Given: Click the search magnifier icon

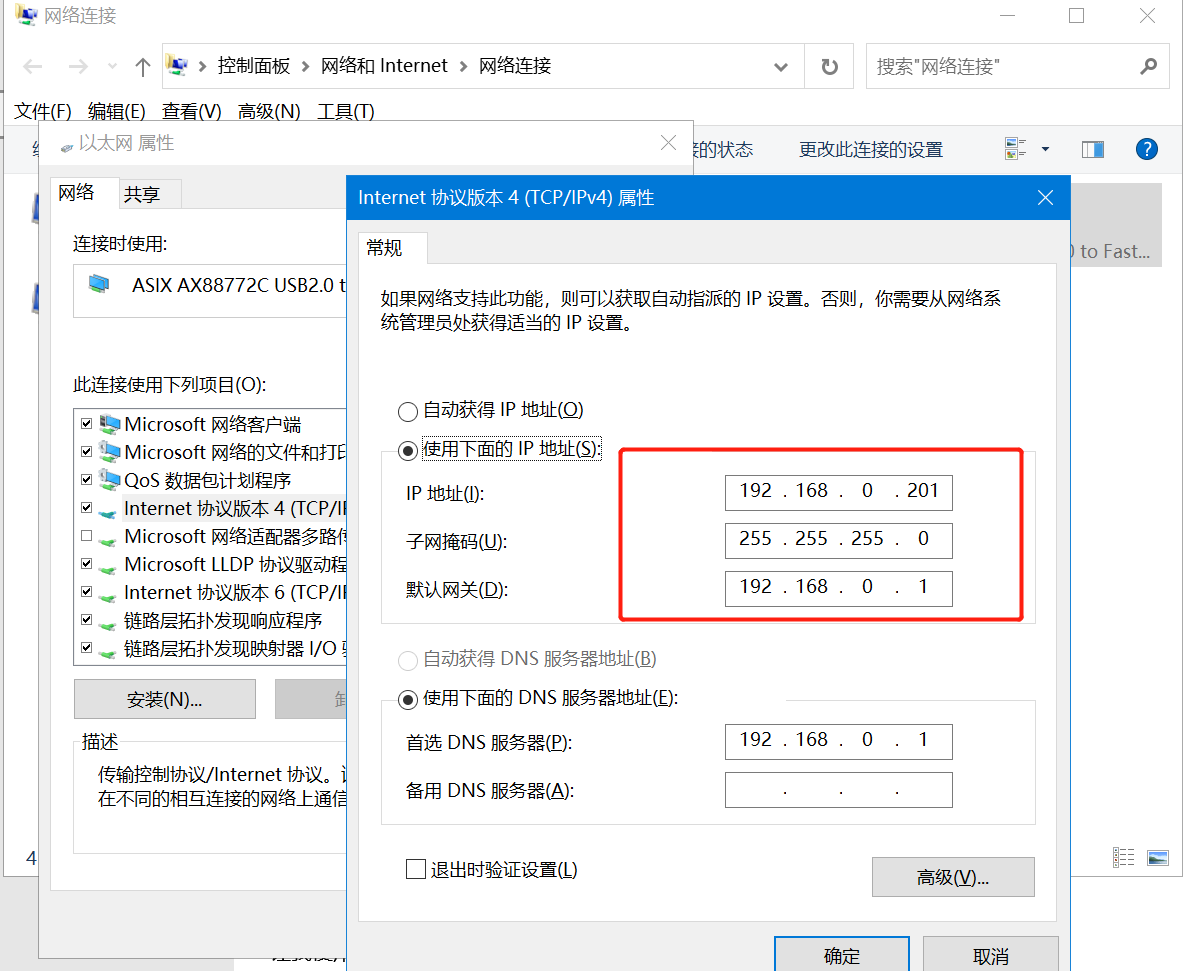Looking at the screenshot, I should [x=1147, y=67].
